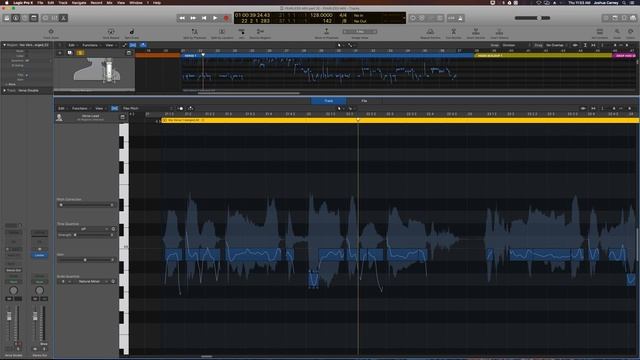Click the Insert Silence toolbar icon
640x360 pixels.
[499, 33]
